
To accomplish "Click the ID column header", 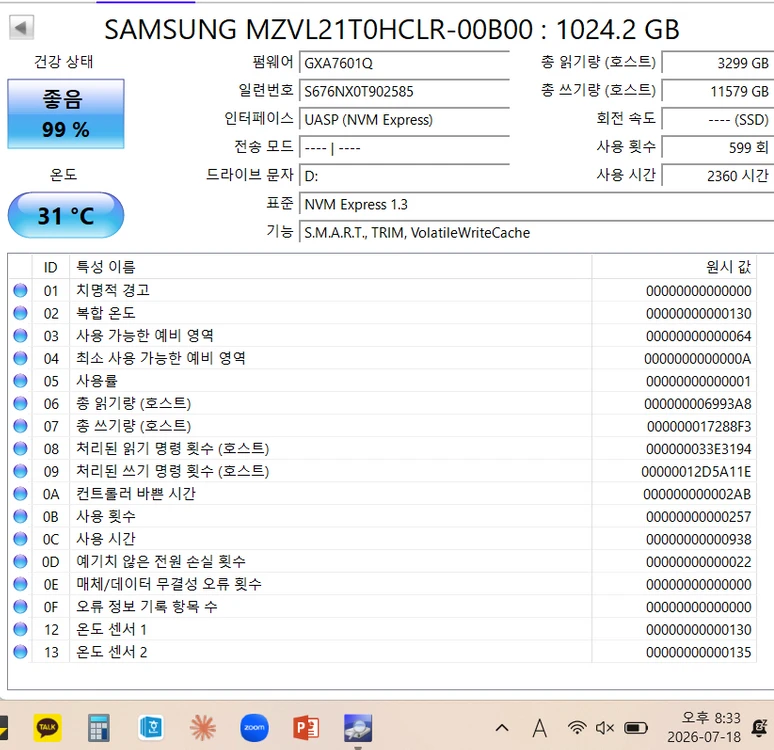I will [x=51, y=267].
